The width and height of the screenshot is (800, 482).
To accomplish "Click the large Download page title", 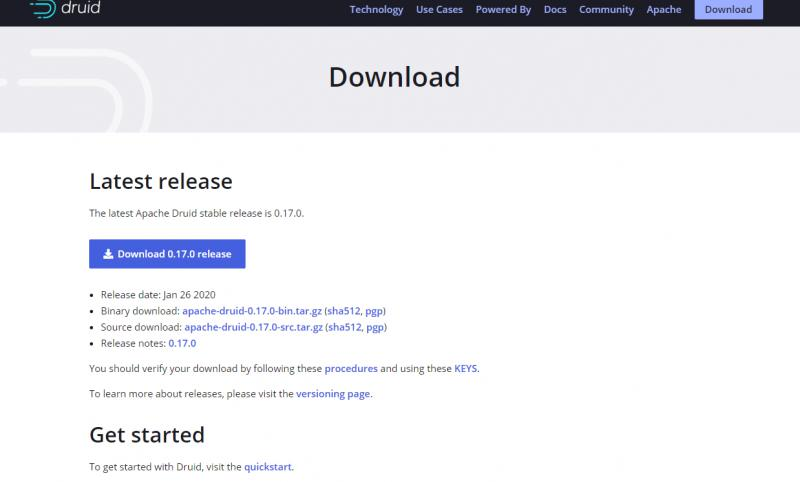I will click(x=394, y=77).
